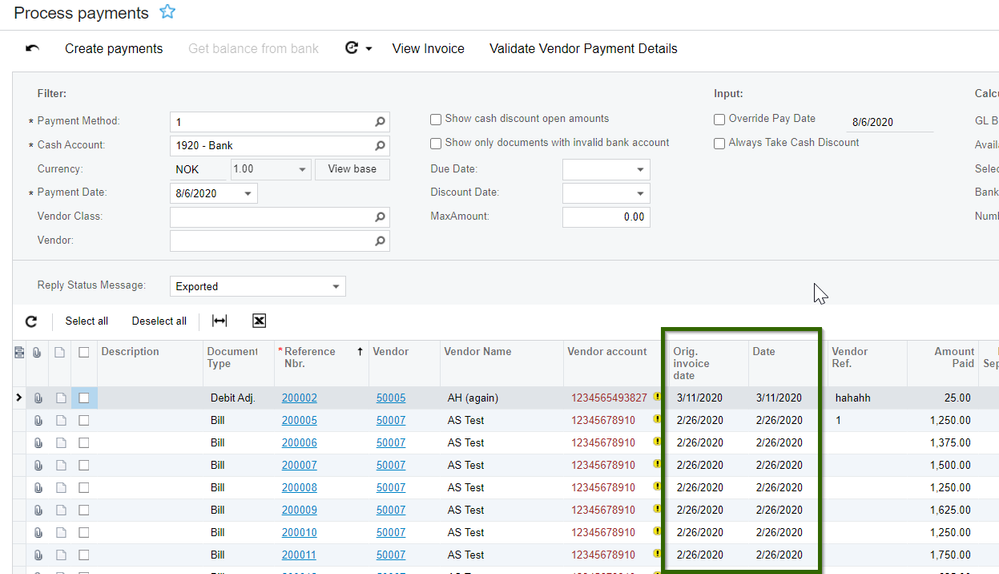Click Create payments button

(113, 48)
